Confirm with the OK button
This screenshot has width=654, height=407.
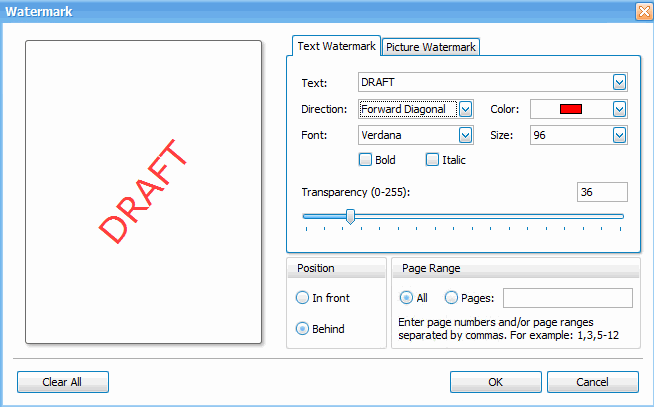click(495, 382)
